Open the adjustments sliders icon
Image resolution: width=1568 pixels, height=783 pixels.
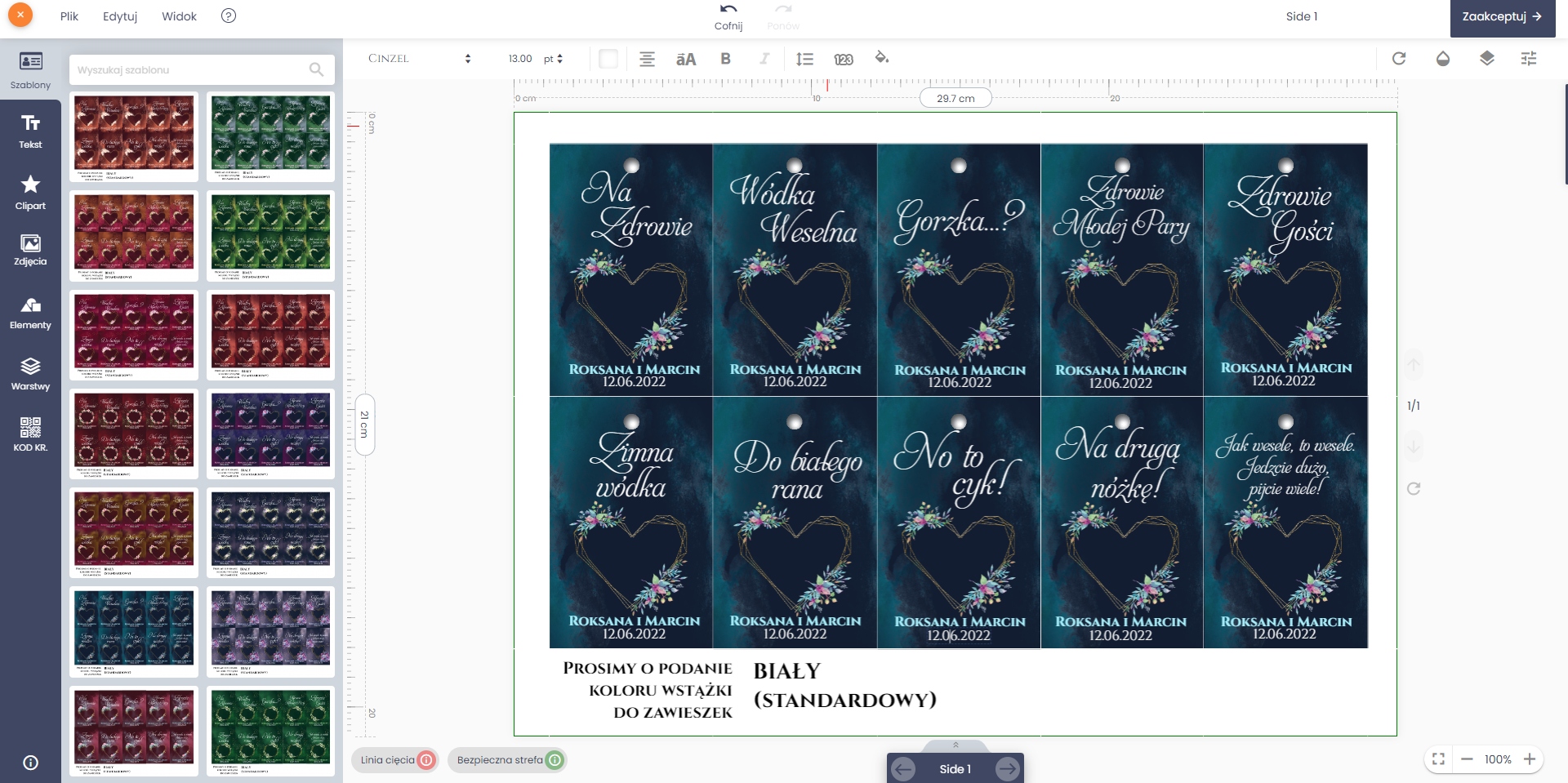coord(1529,58)
